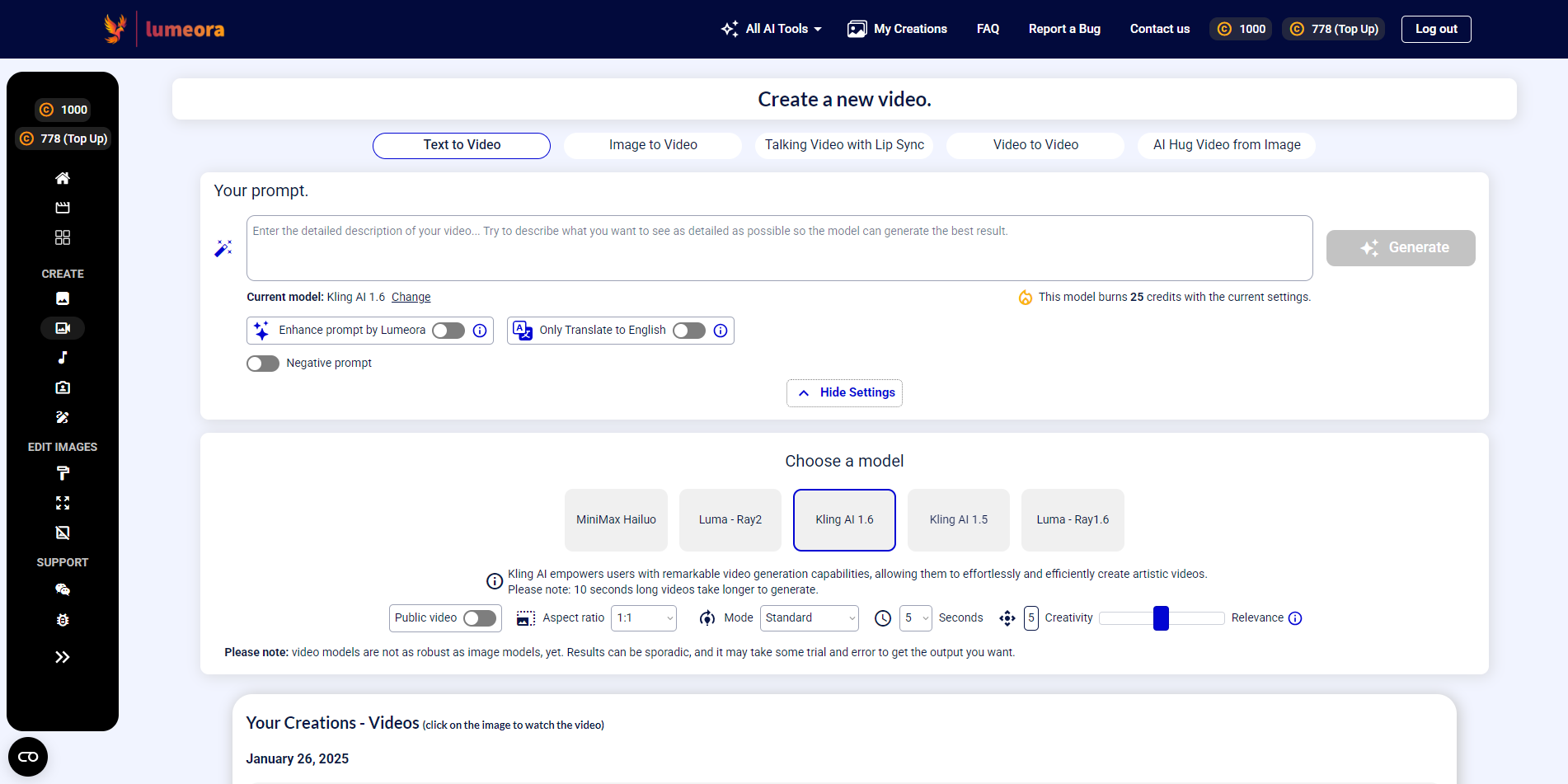Click the sparkle icon beside All AI Tools
The width and height of the screenshot is (1568, 784).
(730, 29)
